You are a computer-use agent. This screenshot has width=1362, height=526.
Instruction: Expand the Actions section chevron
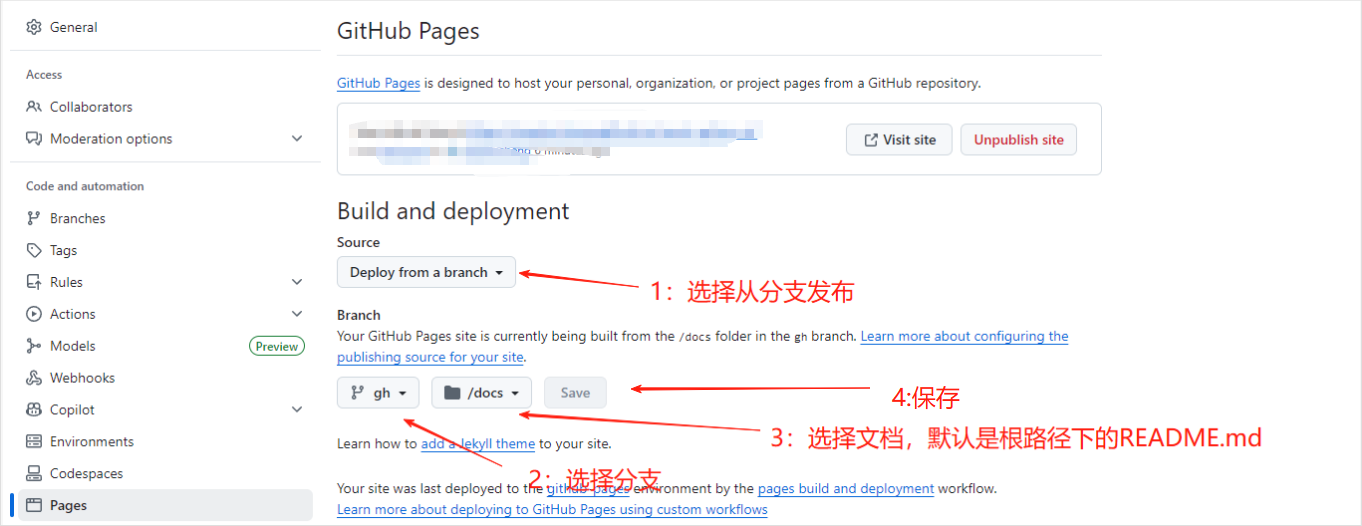click(297, 314)
